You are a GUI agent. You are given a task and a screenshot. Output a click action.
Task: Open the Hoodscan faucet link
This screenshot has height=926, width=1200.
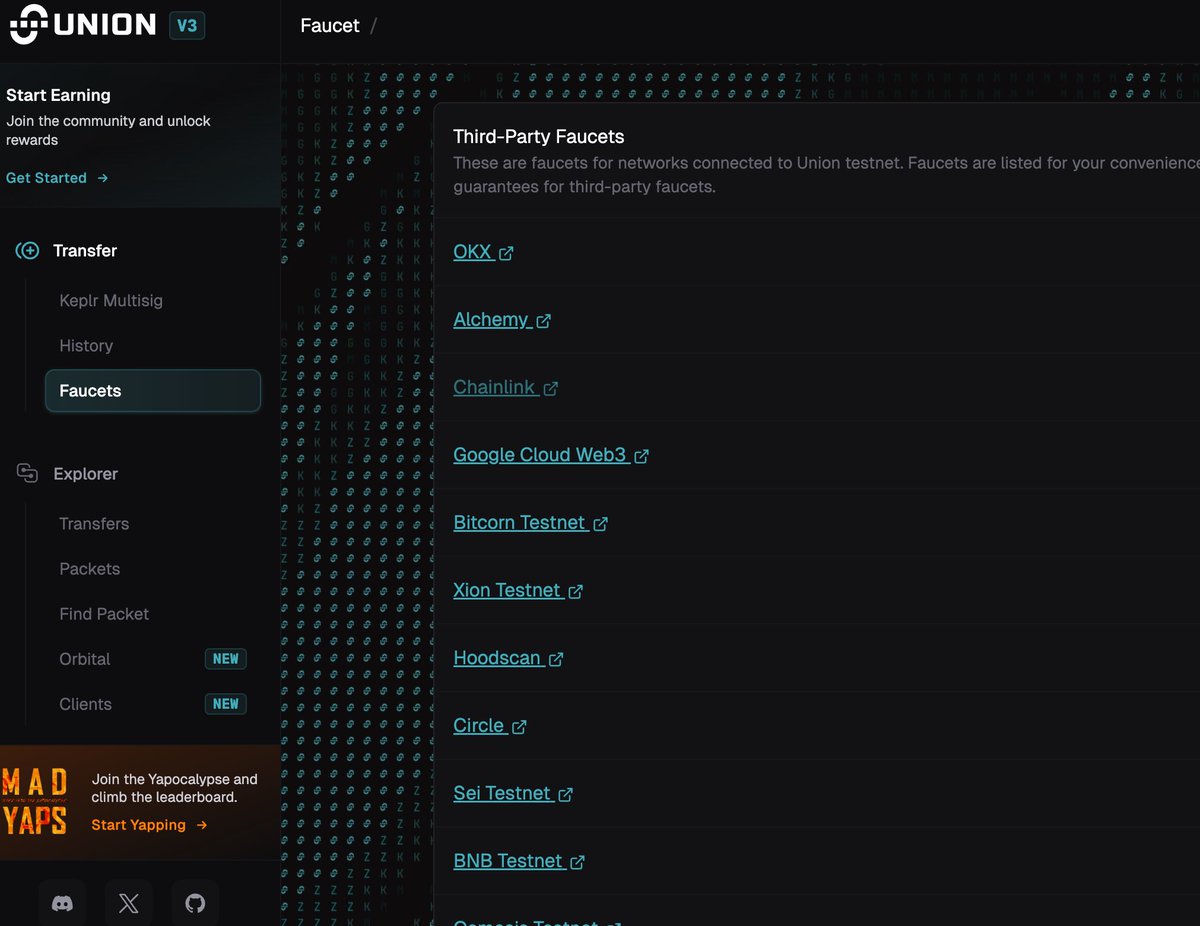click(497, 658)
